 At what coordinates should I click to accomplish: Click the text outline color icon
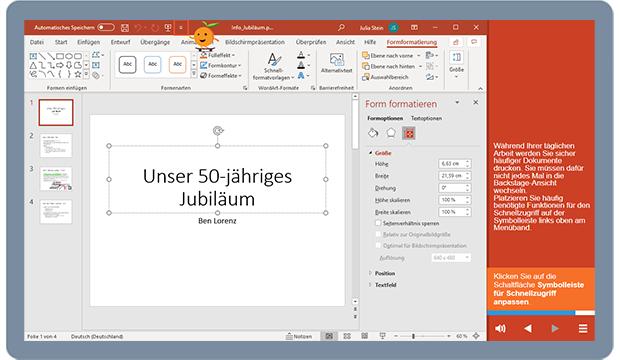pyautogui.click(x=301, y=65)
